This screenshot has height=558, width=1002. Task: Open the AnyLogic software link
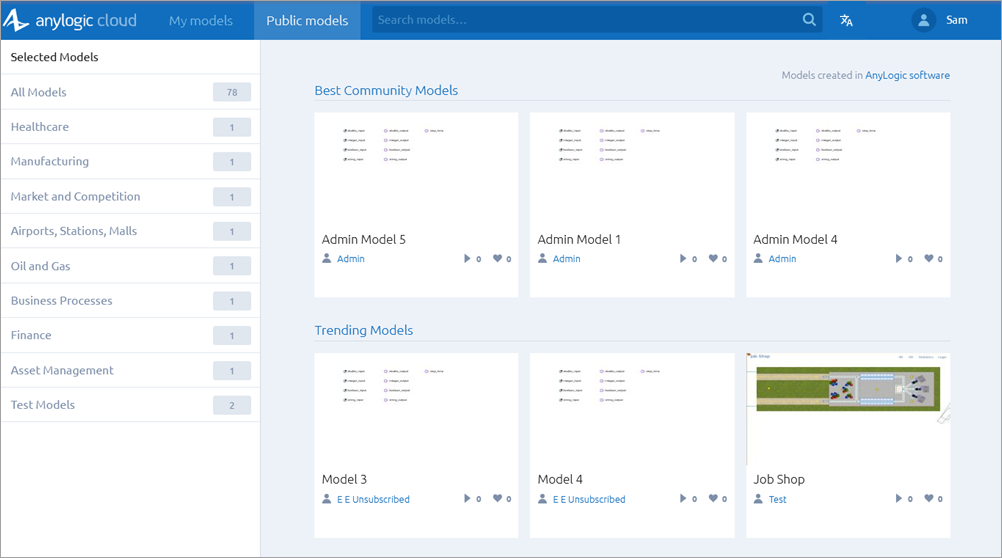908,75
